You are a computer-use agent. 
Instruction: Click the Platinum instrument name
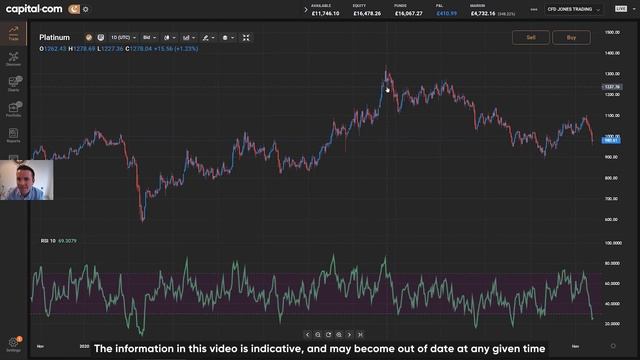pyautogui.click(x=54, y=38)
